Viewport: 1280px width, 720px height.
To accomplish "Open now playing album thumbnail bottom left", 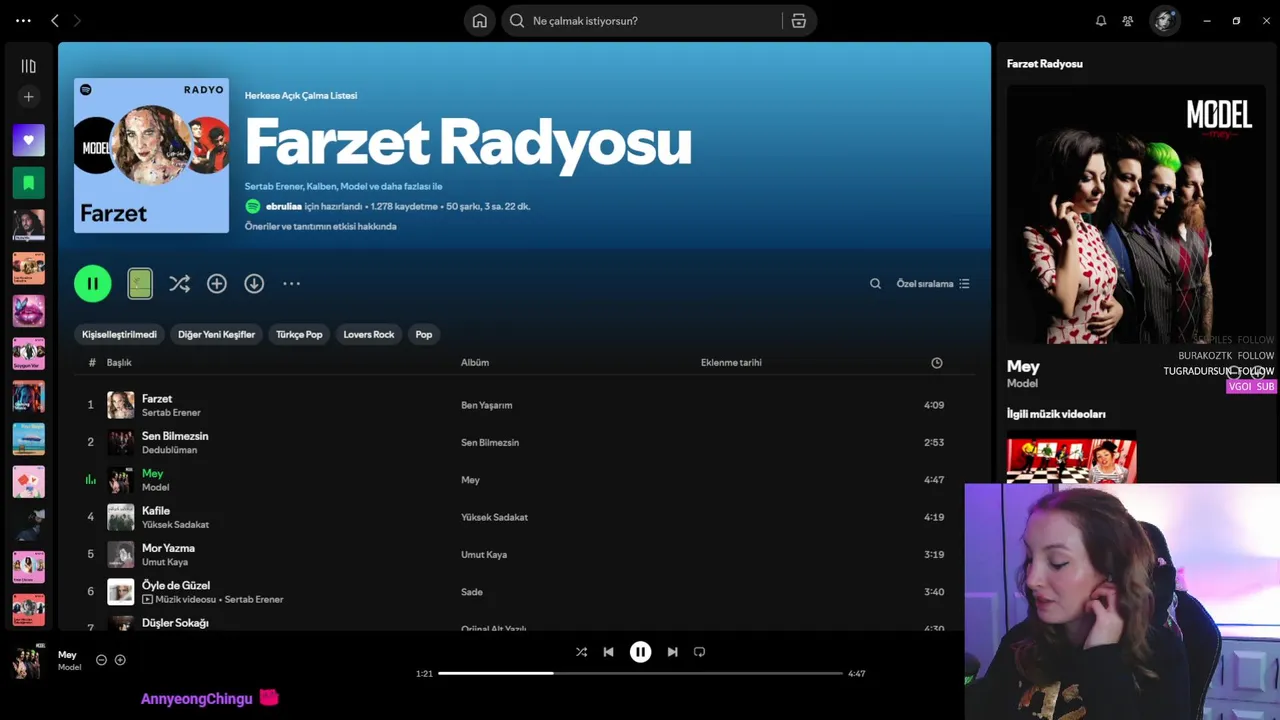I will tap(28, 660).
